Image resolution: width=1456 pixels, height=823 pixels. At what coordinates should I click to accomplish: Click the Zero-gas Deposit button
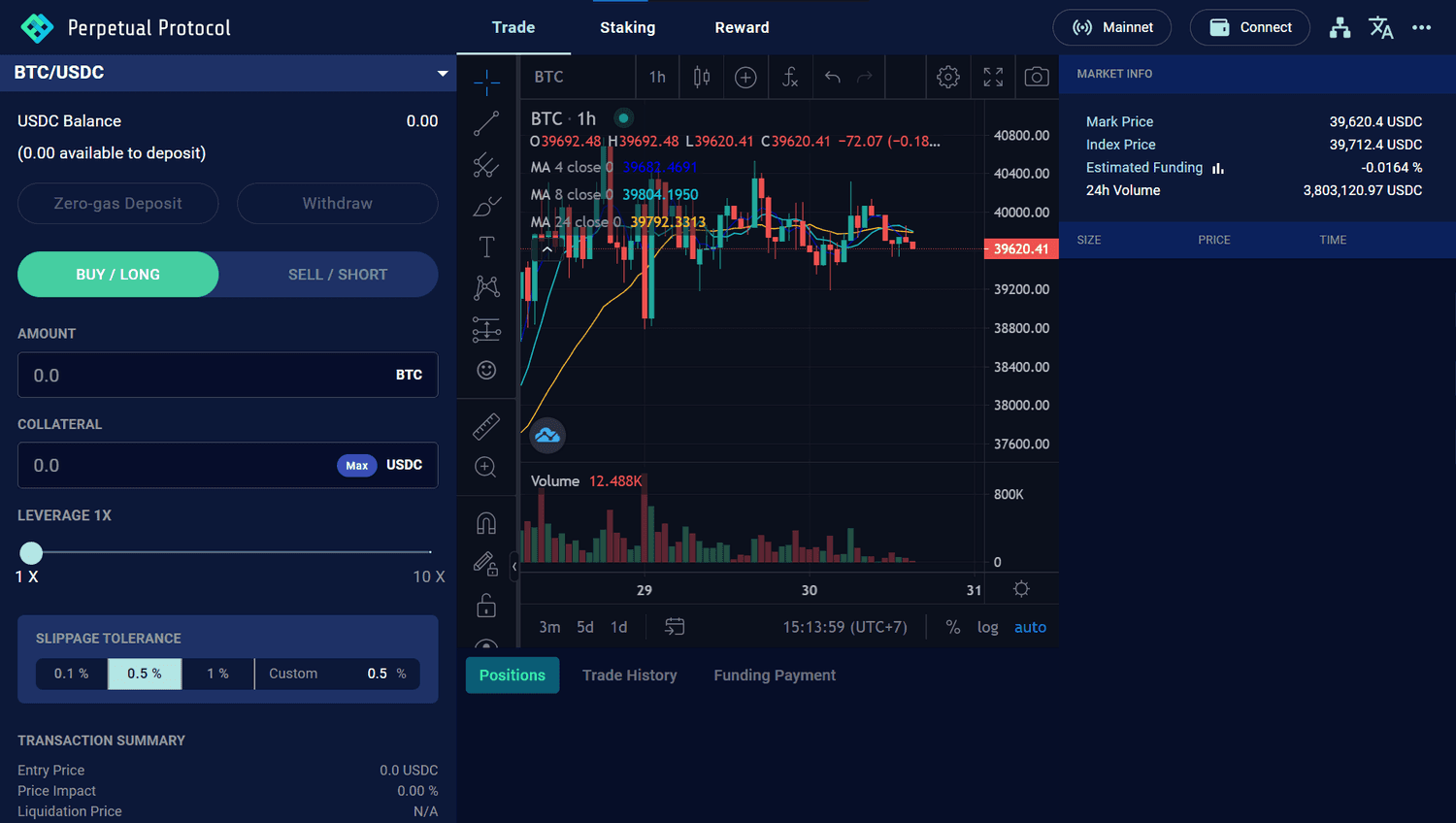tap(118, 204)
